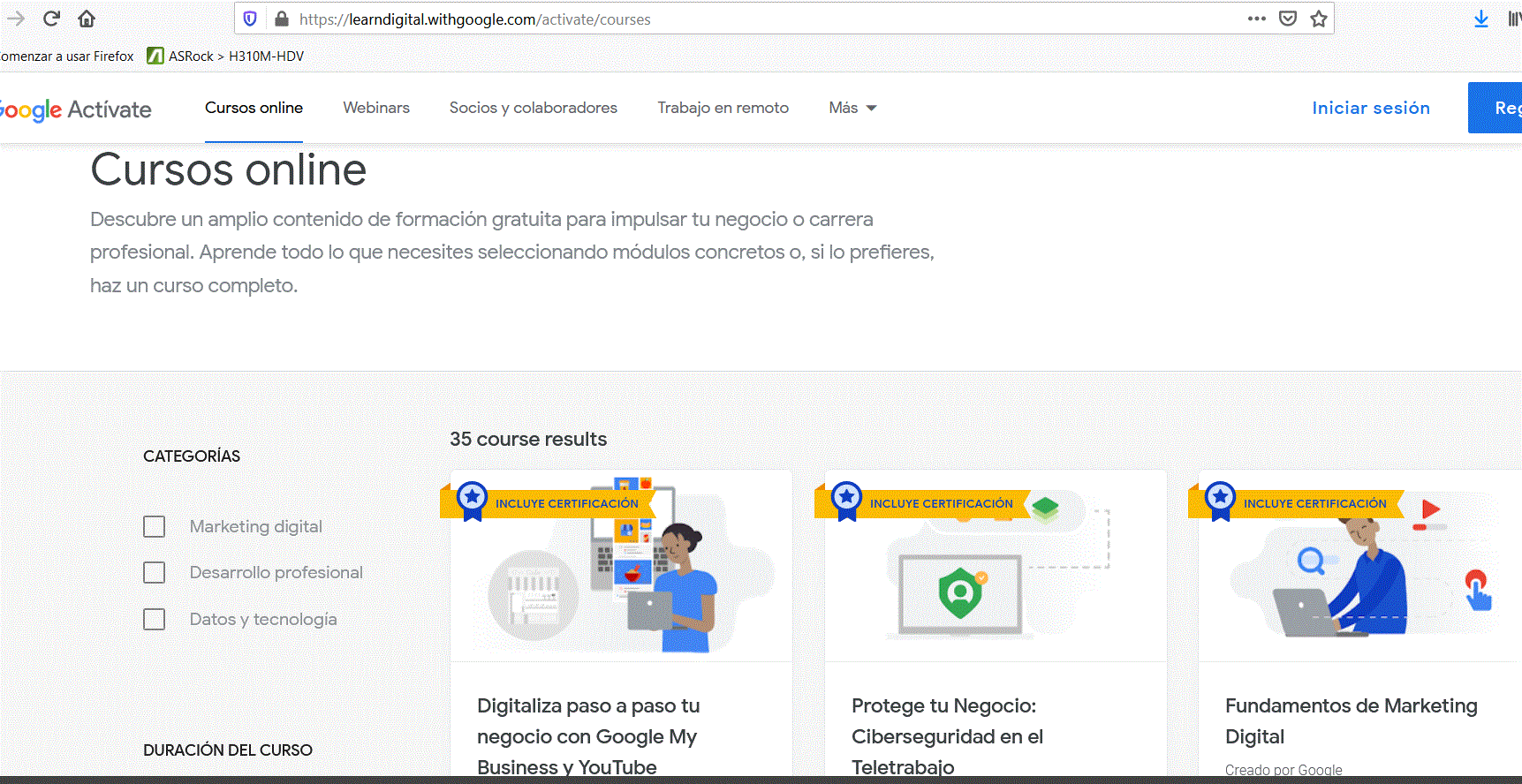Click certification badge on Google My Business card
This screenshot has height=784, width=1522.
549,502
